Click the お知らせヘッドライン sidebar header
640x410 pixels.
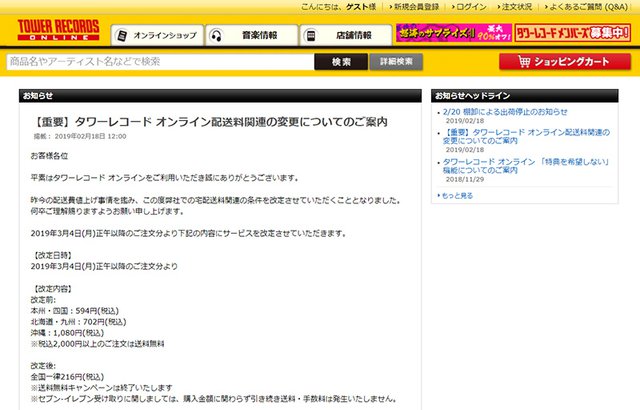524,96
